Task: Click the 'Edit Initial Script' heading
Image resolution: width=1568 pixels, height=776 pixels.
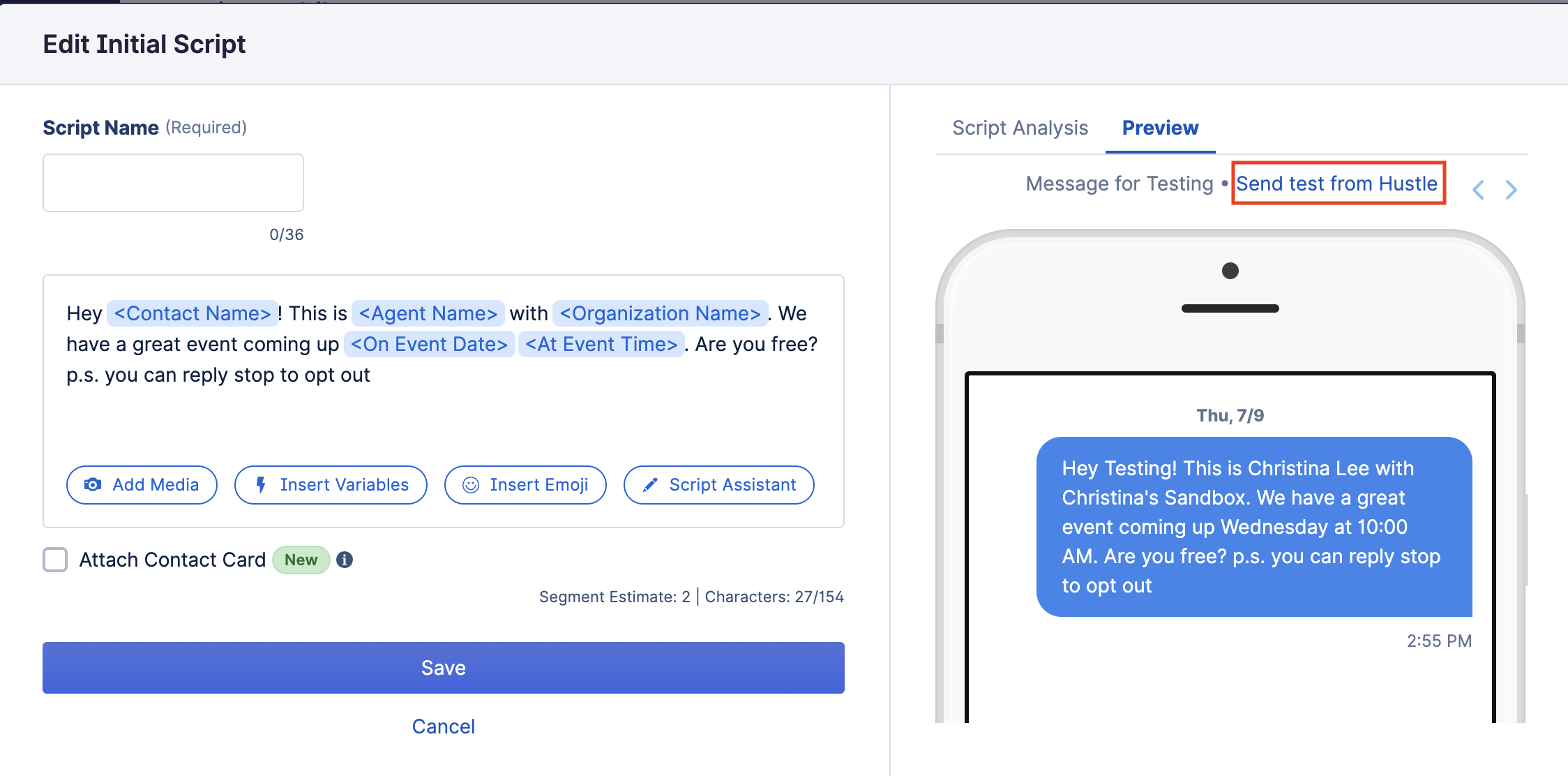Action: pos(144,44)
